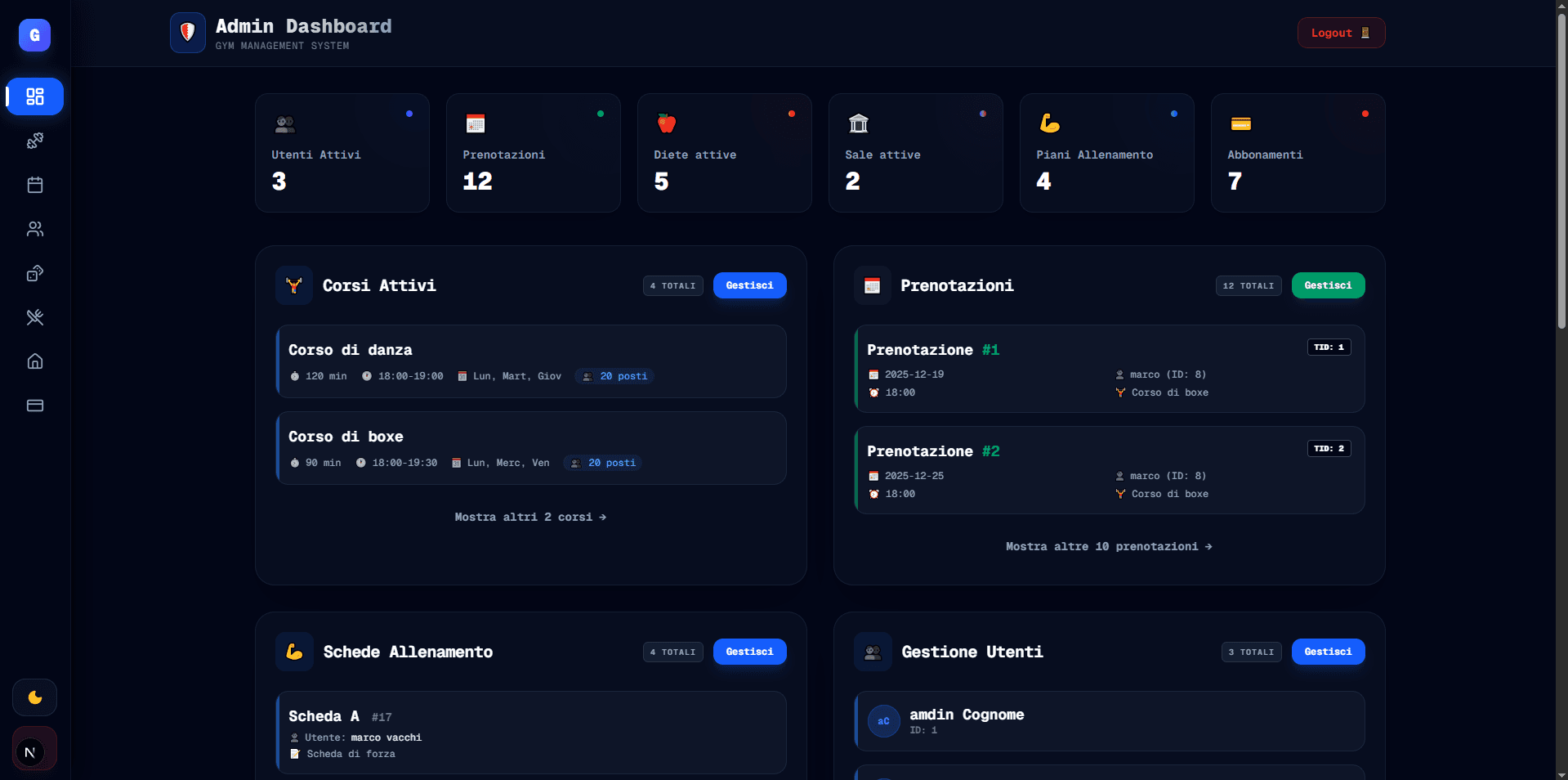
Task: Click the shield logo beside Admin Dashboard
Action: click(x=188, y=33)
